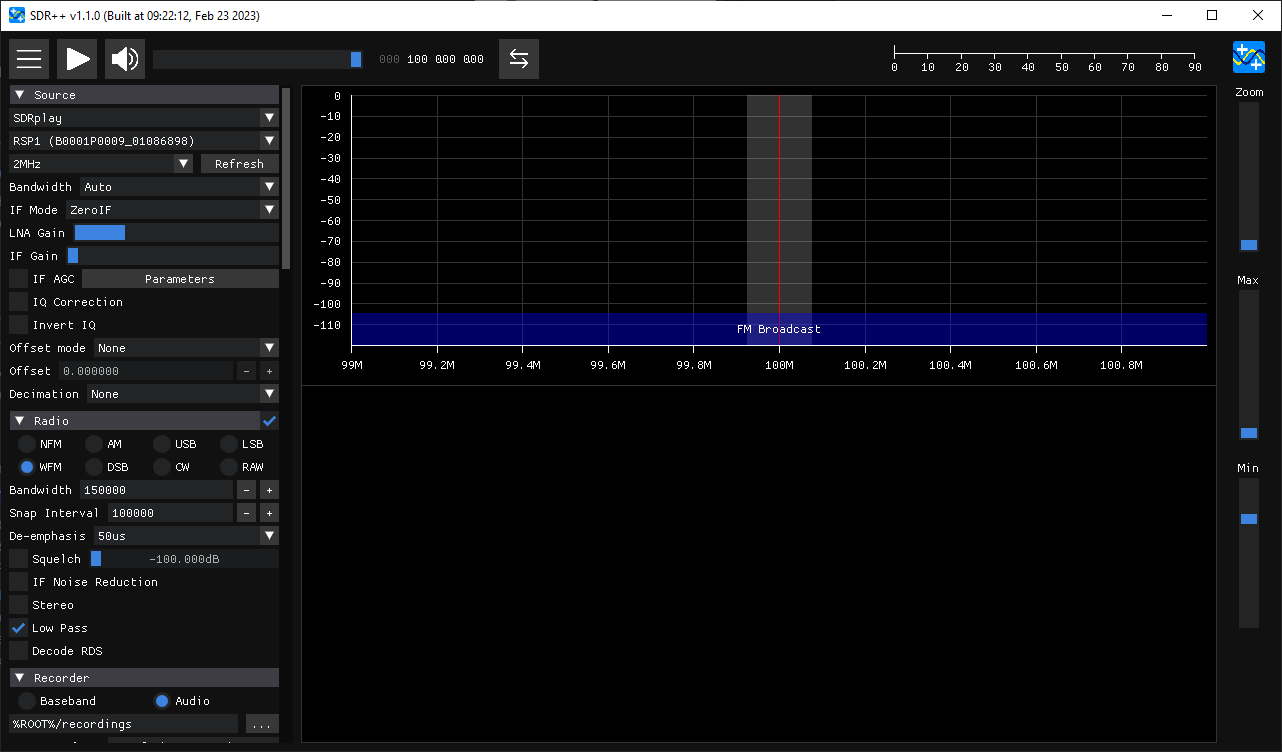Collapse the Source section
The height and width of the screenshot is (752, 1282).
[18, 93]
